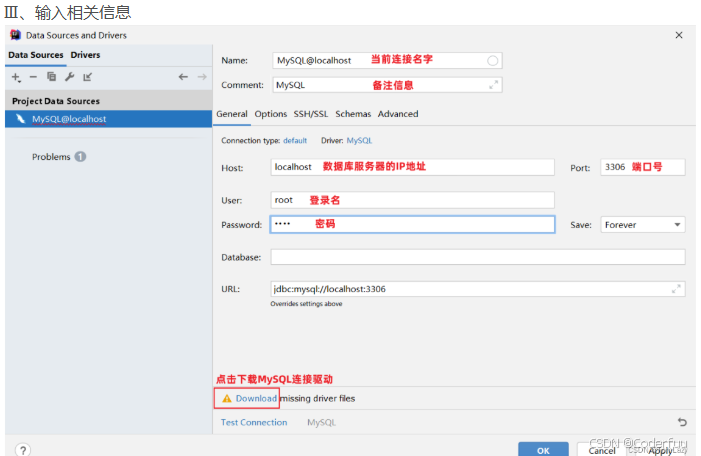Focus the Comment input field
Viewport: 701px width, 456px height.
pos(387,85)
